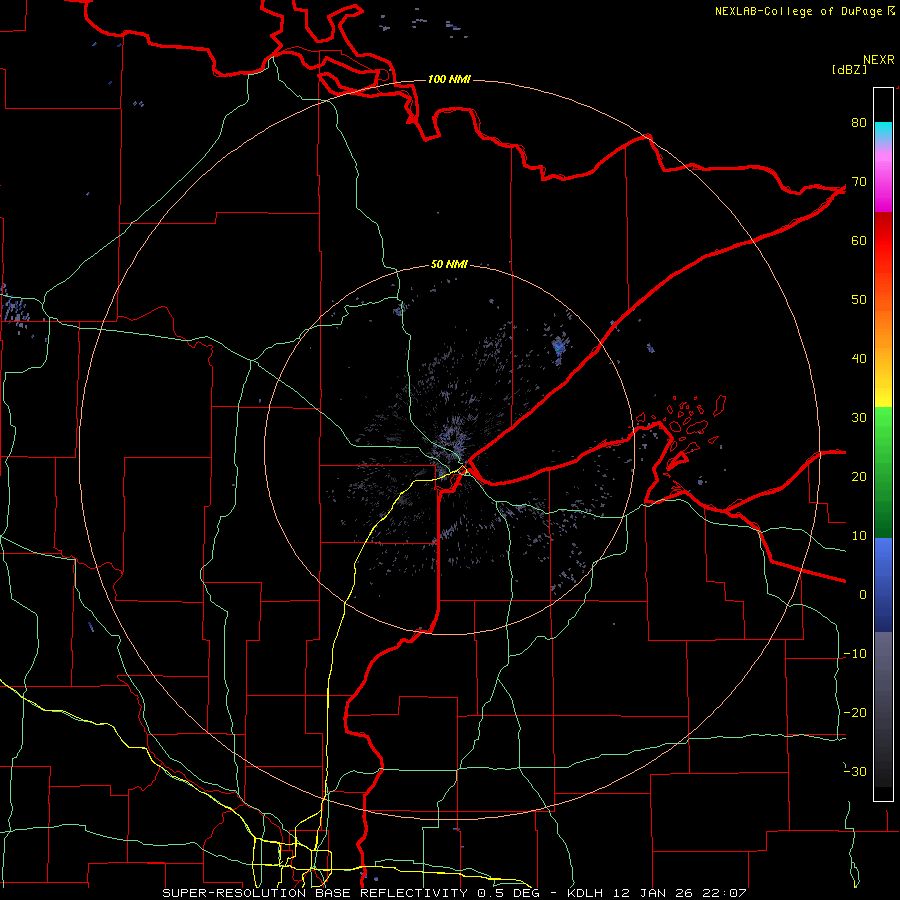Click the NEXR label above the color bar

click(878, 60)
